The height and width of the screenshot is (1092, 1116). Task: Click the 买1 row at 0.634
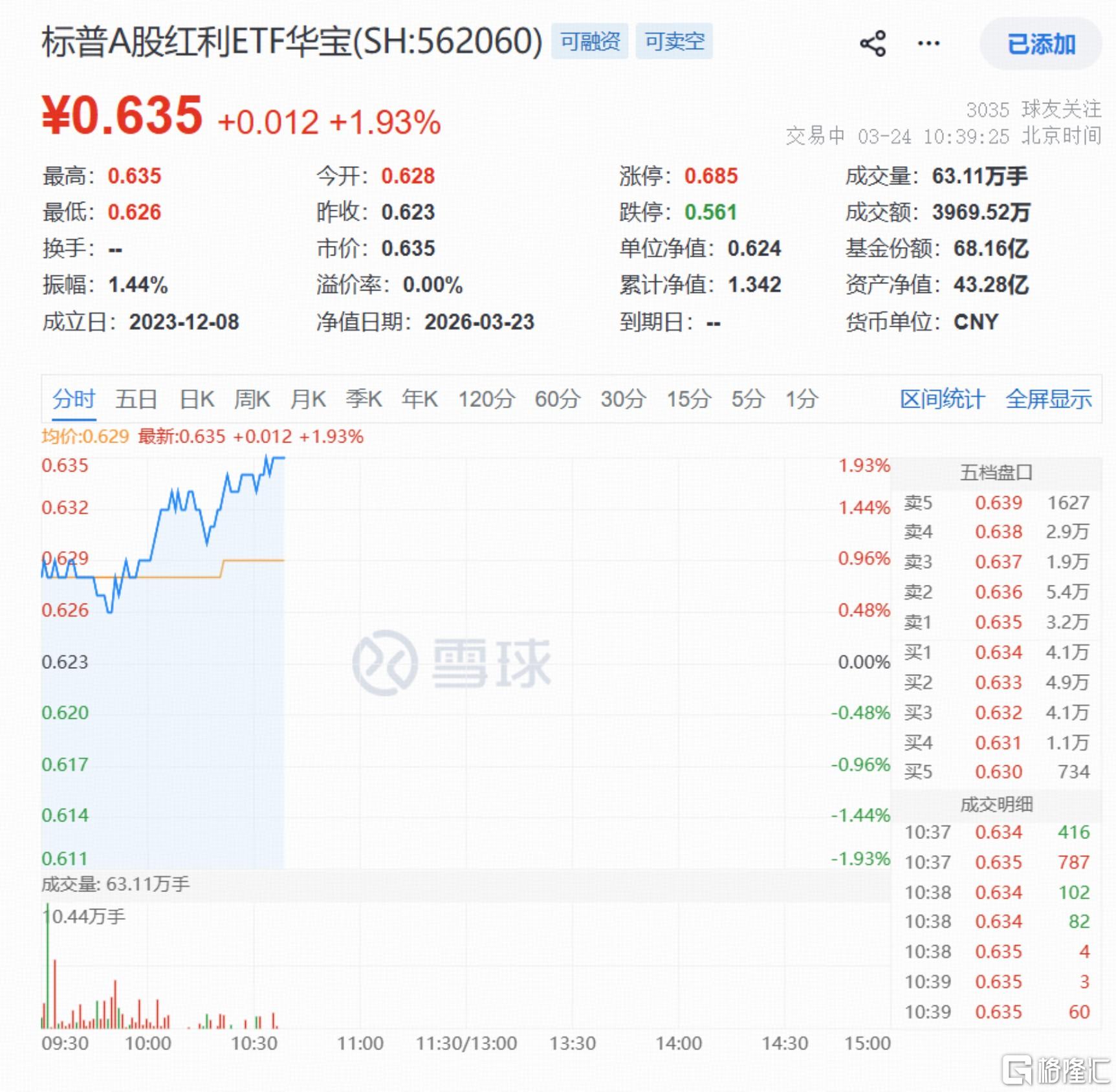point(996,652)
